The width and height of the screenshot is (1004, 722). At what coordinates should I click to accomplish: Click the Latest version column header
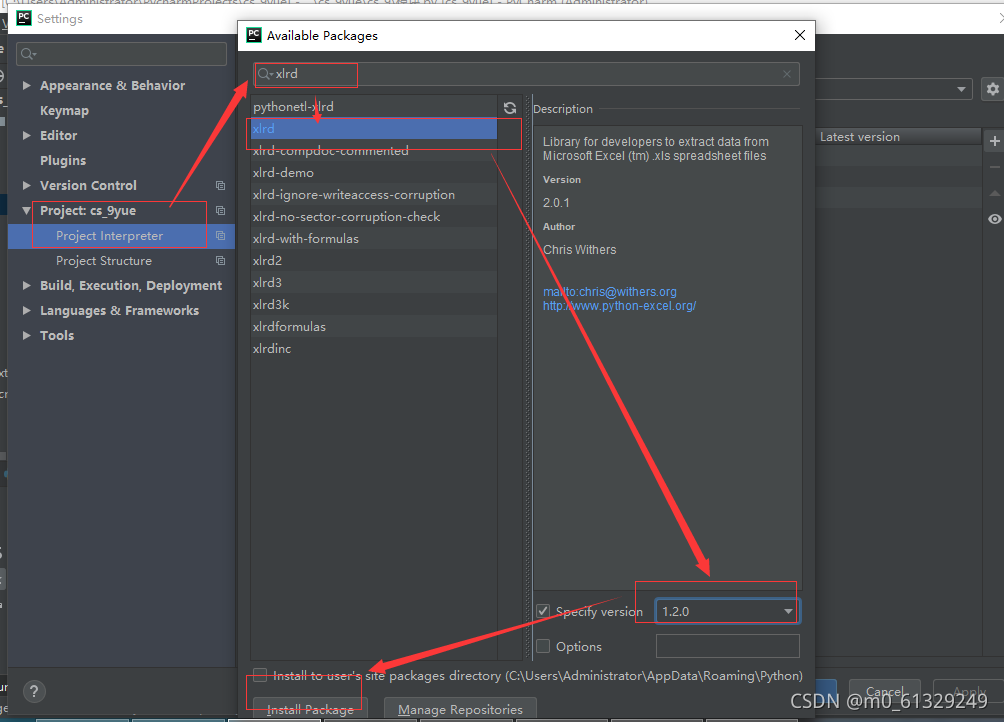point(898,137)
